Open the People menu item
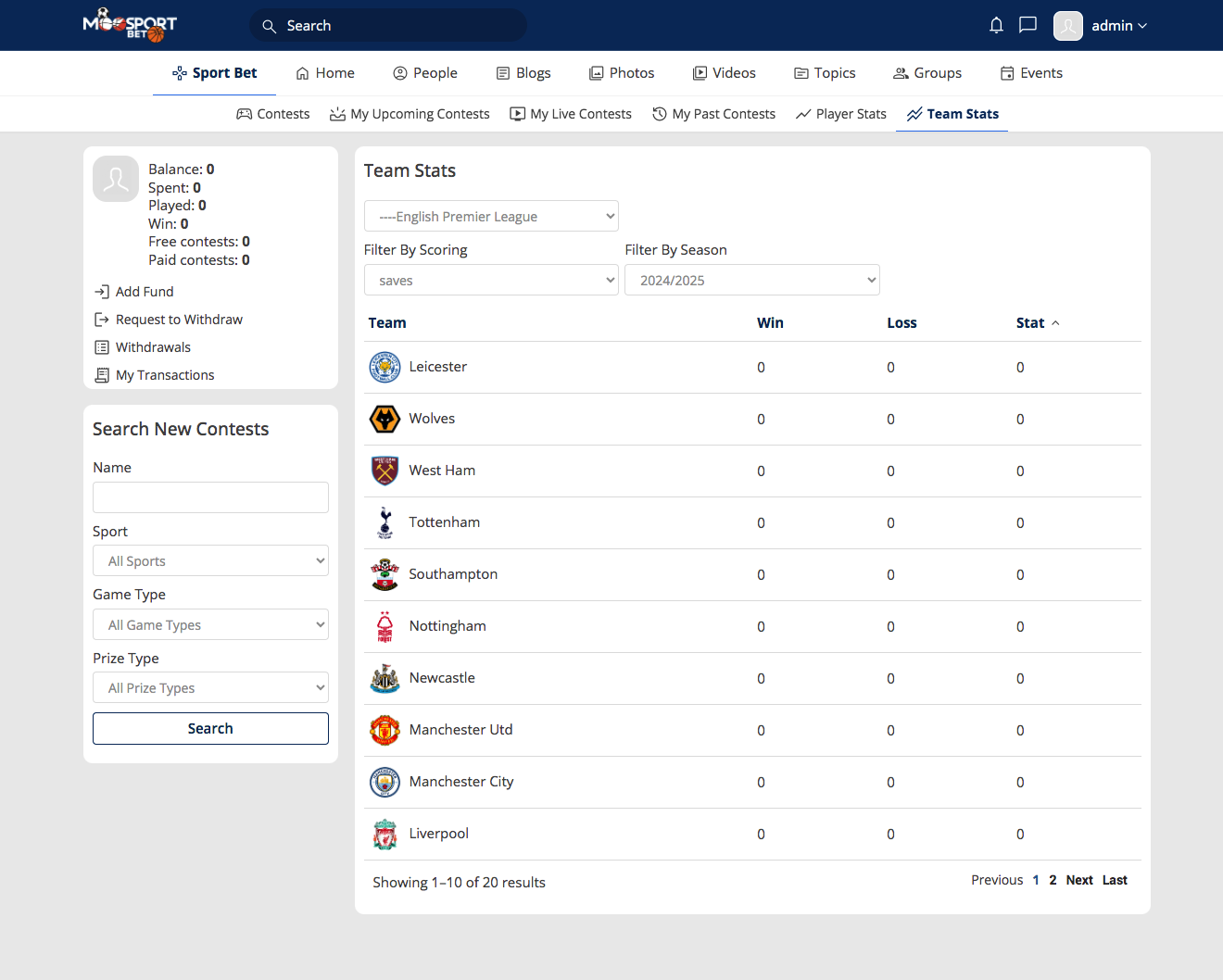 [425, 73]
